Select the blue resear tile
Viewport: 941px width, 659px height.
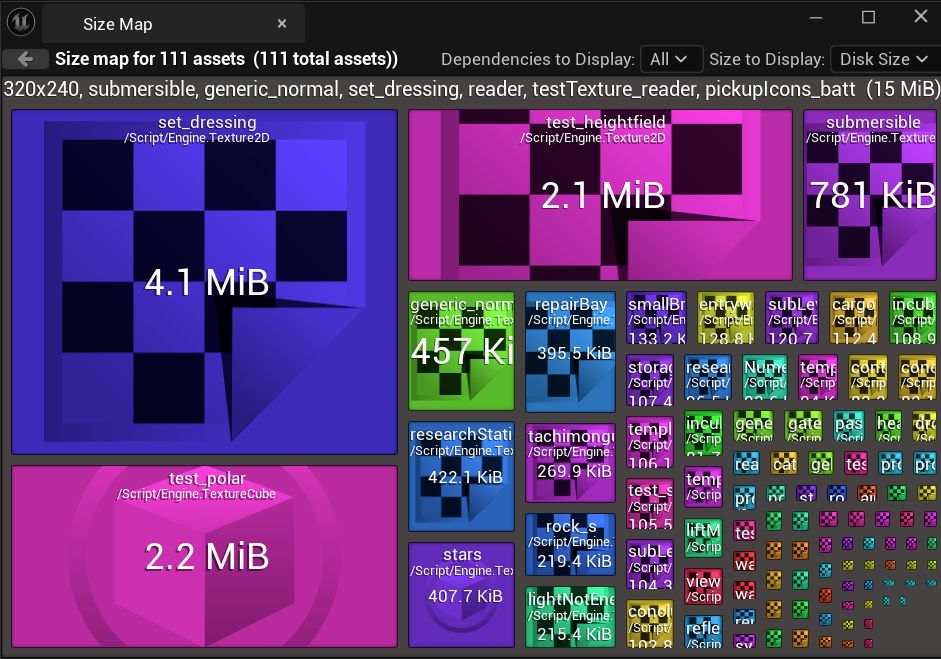(708, 378)
